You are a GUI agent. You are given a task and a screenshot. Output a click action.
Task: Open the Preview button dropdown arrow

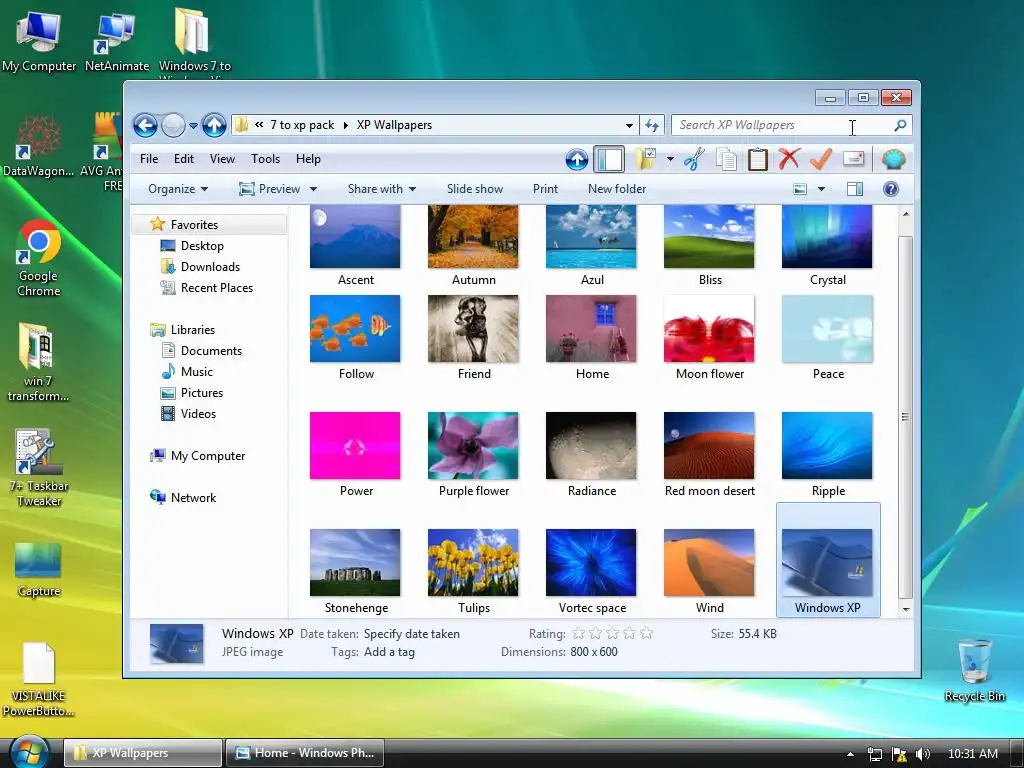coord(313,189)
